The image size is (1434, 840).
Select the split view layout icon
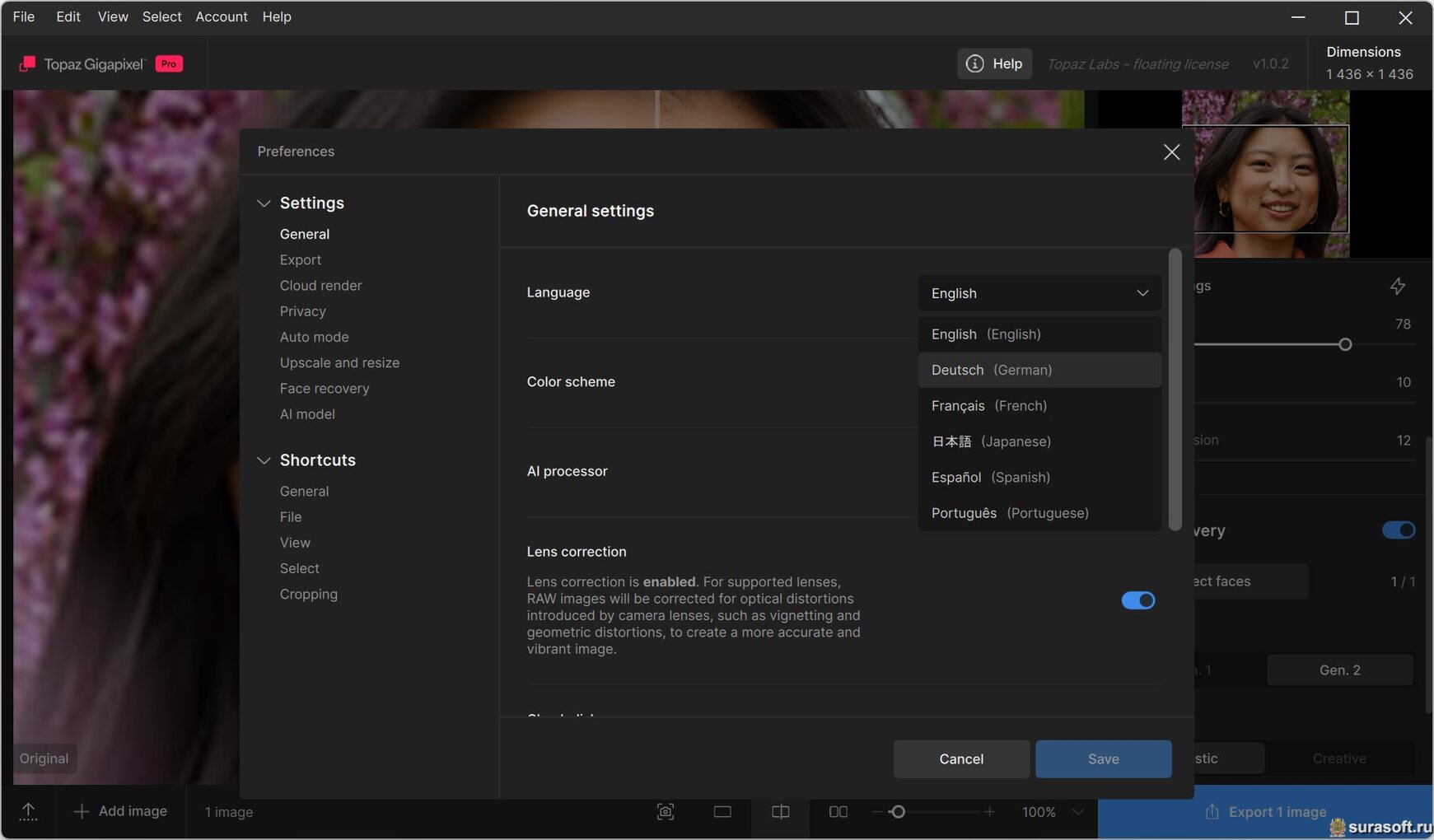[x=780, y=812]
